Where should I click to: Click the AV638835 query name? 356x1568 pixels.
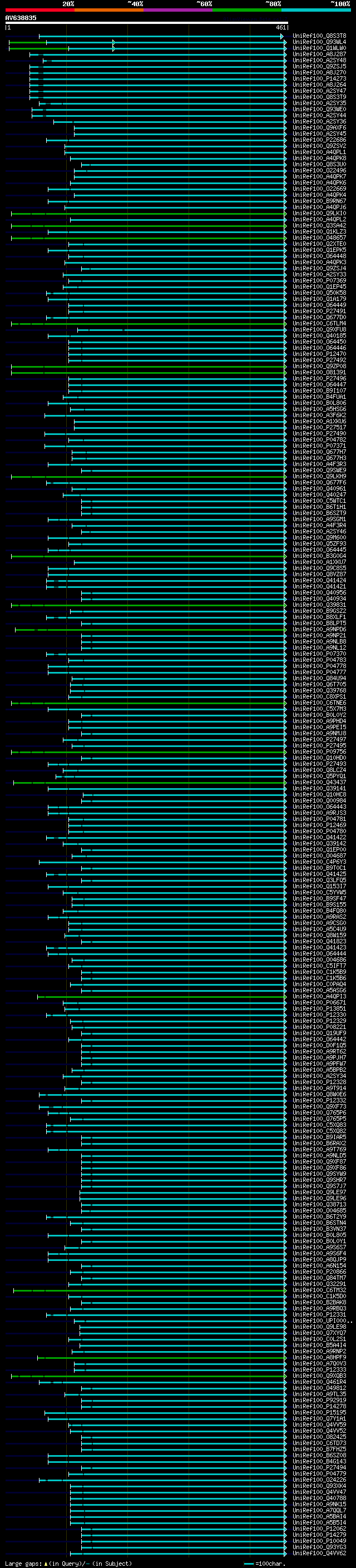click(21, 18)
